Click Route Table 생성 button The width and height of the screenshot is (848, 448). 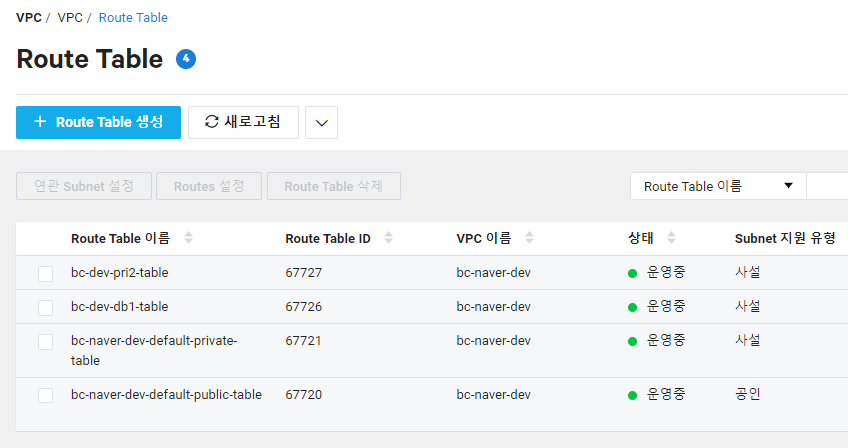(98, 122)
